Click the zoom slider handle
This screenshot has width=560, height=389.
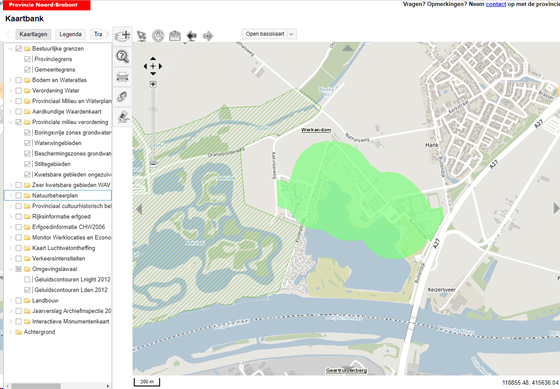pos(153,110)
